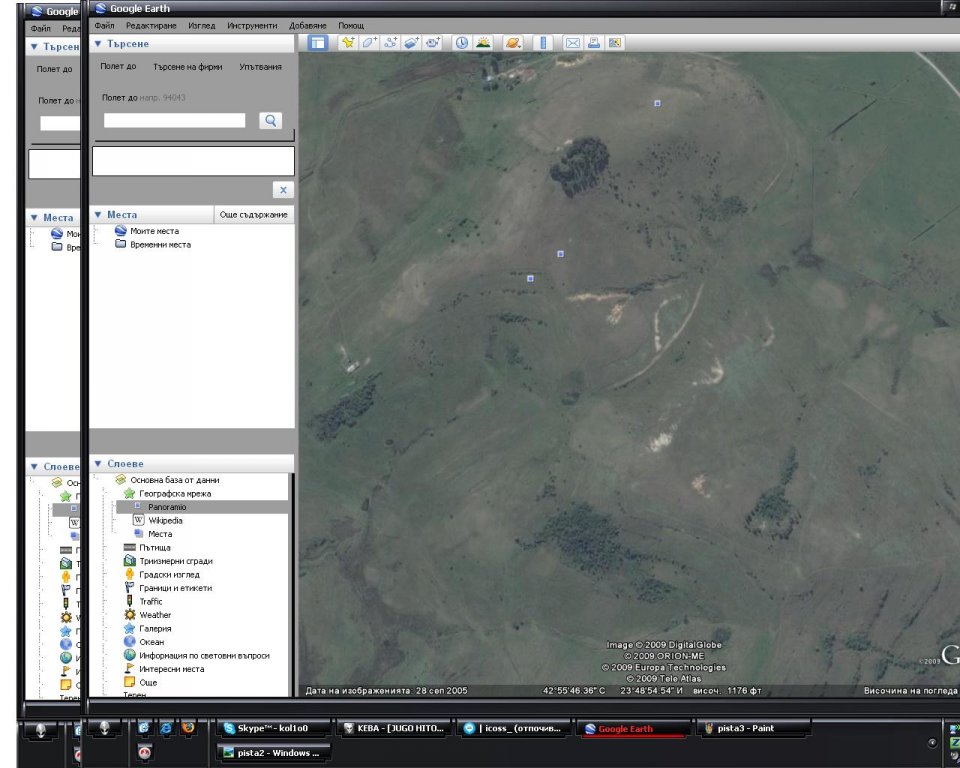960x768 pixels.
Task: Select the ruler measurement tool
Action: coord(543,43)
